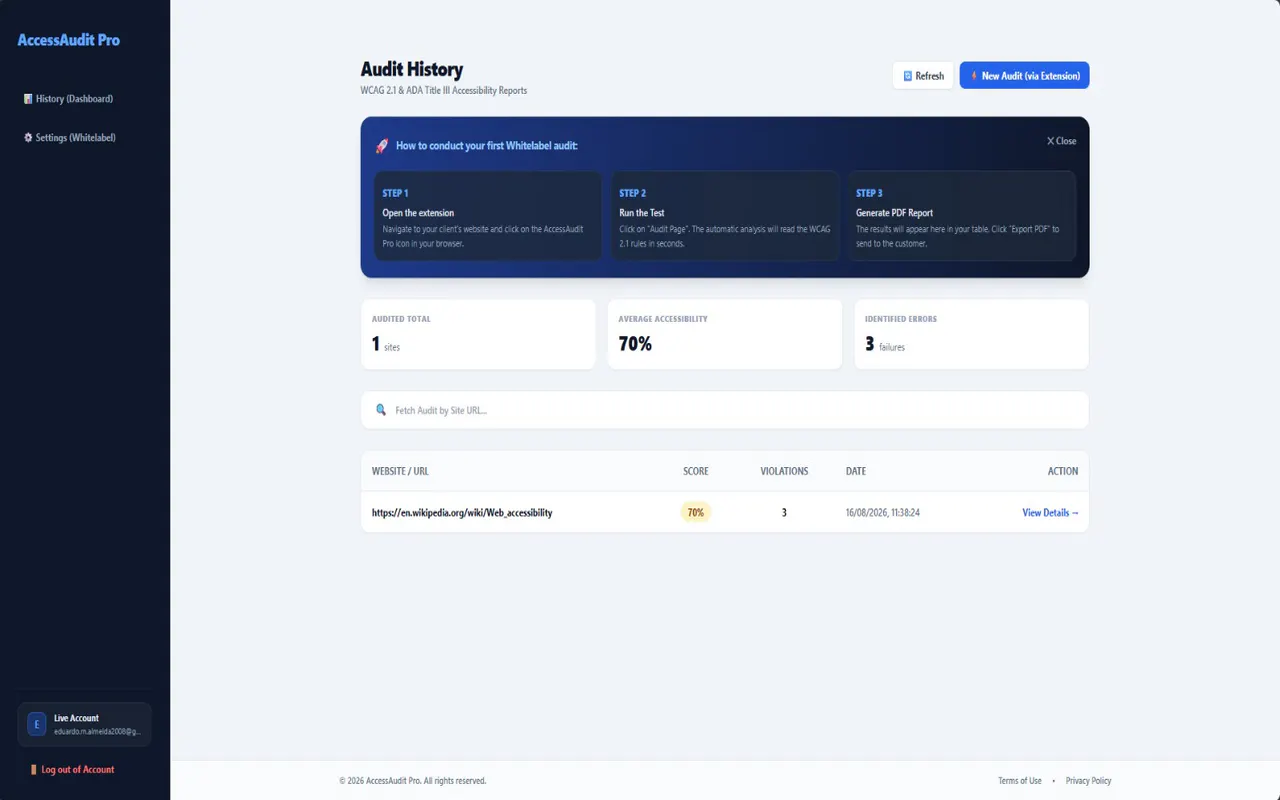Click the Audit History heading
Image resolution: width=1280 pixels, height=800 pixels.
point(412,70)
